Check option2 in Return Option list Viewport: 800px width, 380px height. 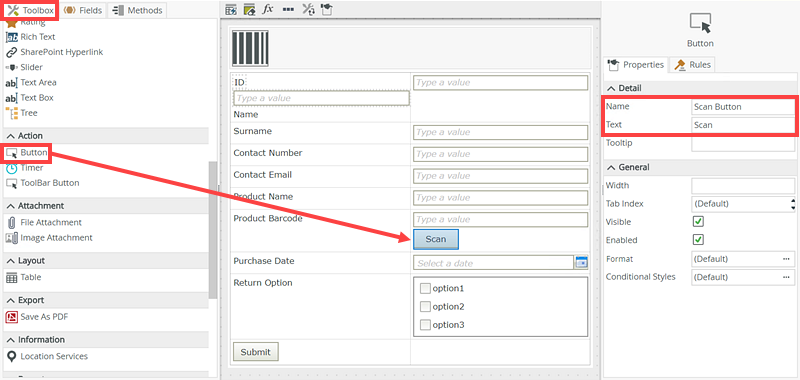point(425,307)
